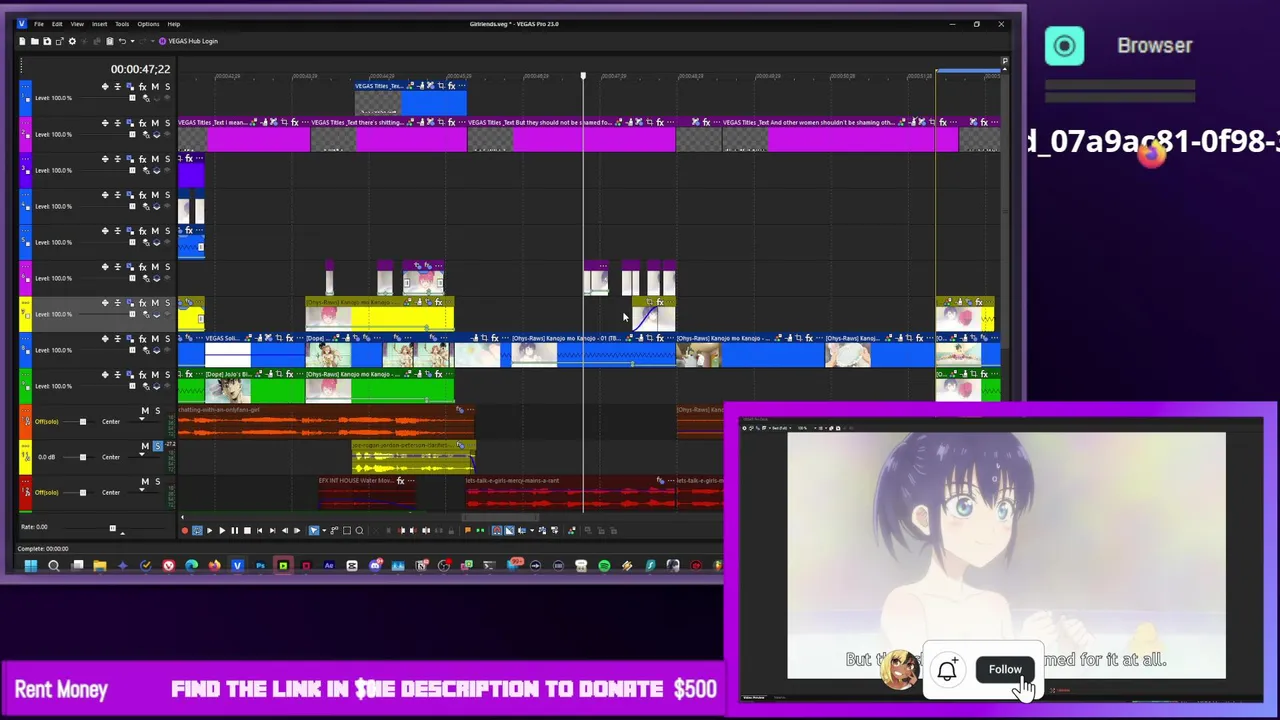This screenshot has width=1280, height=720.
Task: Solo the yellow video track 7
Action: click(167, 303)
